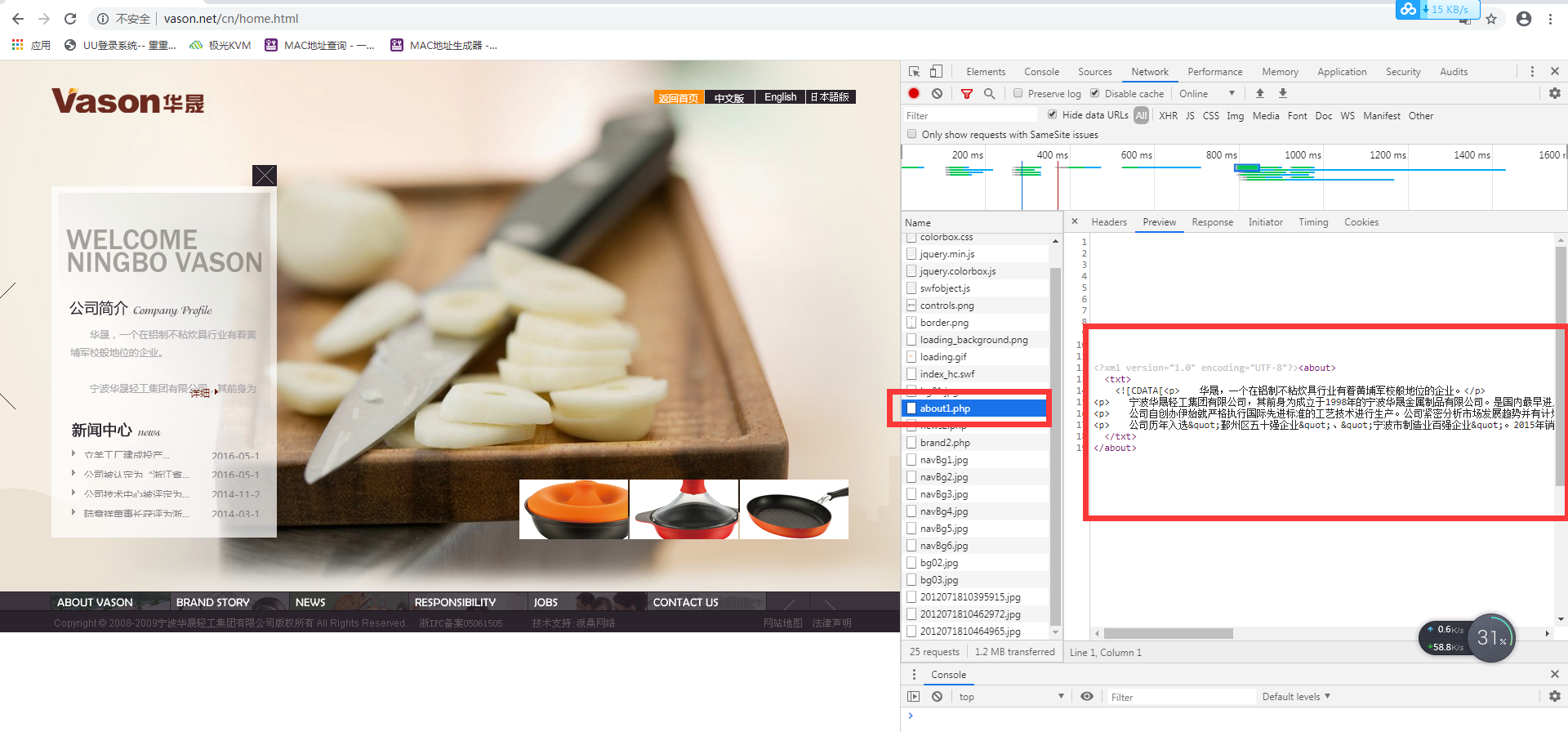Enable Preserve log checkbox

pyautogui.click(x=1018, y=93)
